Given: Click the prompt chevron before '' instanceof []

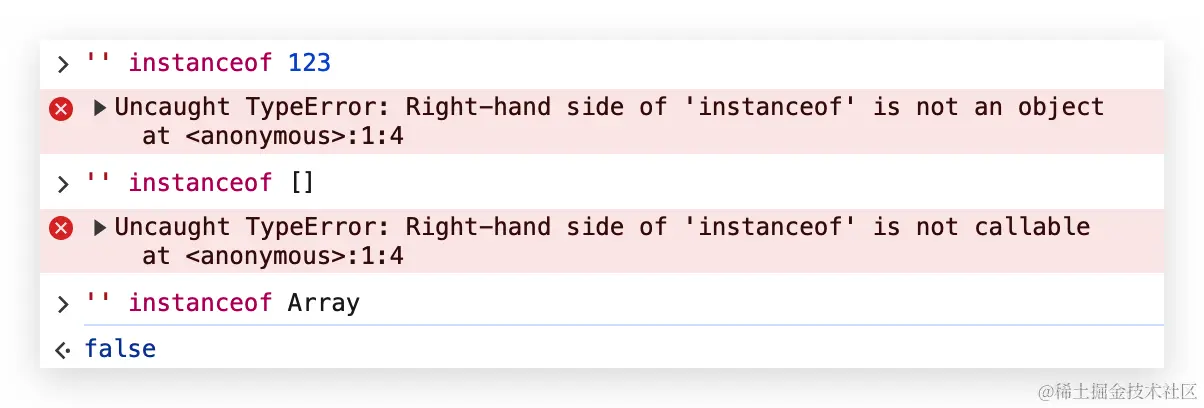Looking at the screenshot, I should pyautogui.click(x=62, y=184).
